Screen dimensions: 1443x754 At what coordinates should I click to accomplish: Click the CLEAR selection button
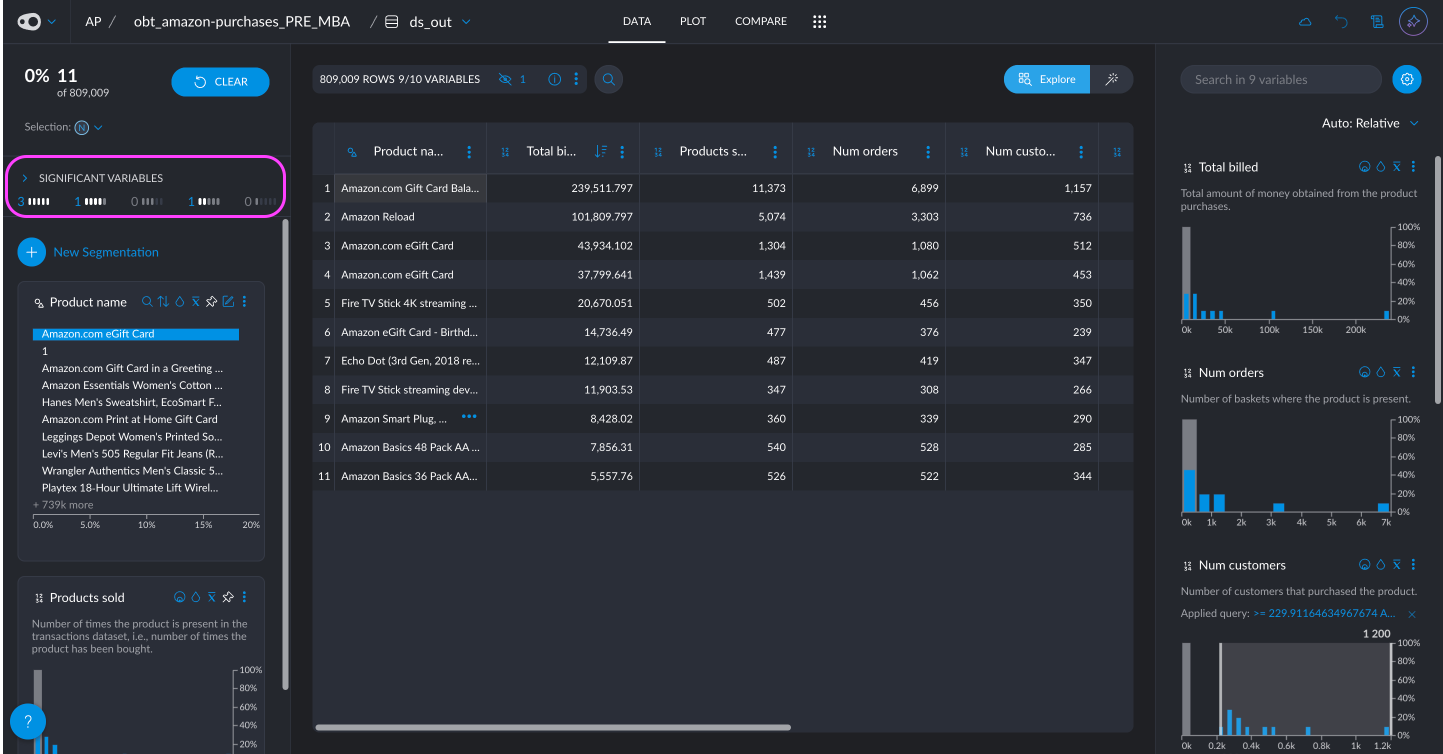coord(220,82)
